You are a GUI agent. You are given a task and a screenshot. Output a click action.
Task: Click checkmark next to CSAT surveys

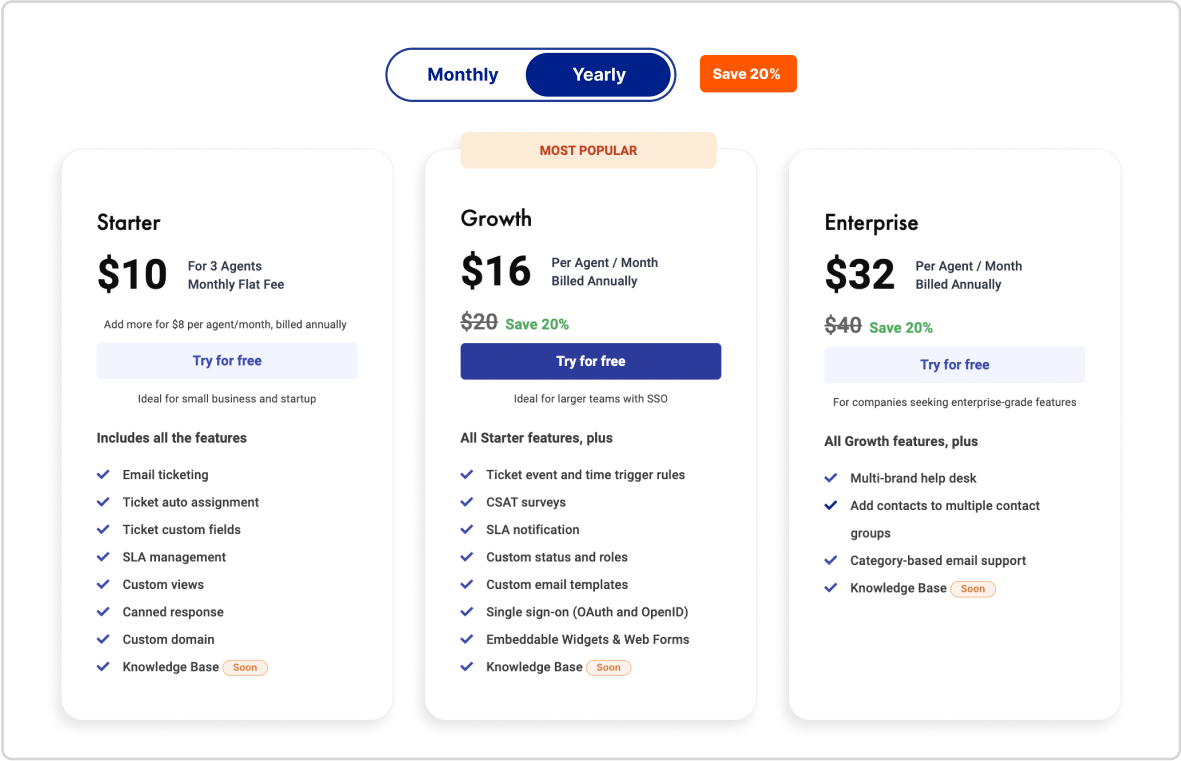coord(467,502)
